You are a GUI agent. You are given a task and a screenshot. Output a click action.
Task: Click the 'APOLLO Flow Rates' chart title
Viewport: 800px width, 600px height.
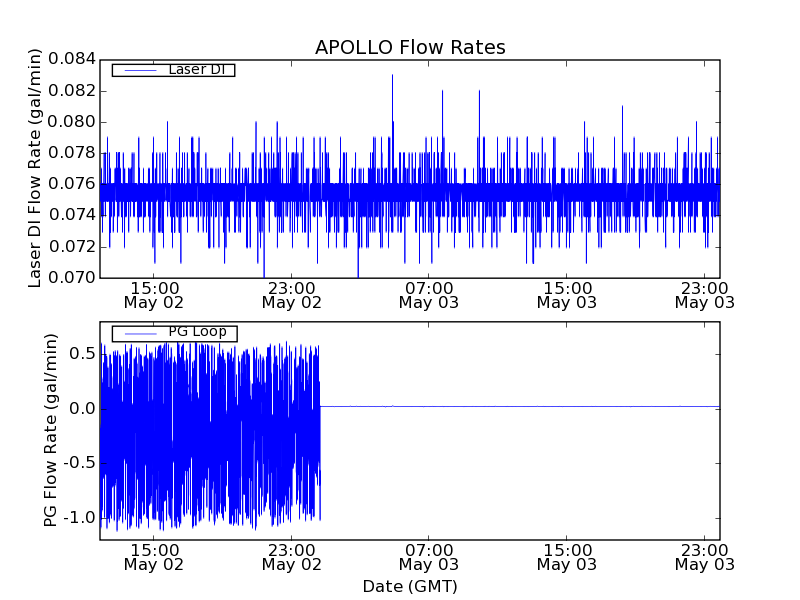(410, 47)
